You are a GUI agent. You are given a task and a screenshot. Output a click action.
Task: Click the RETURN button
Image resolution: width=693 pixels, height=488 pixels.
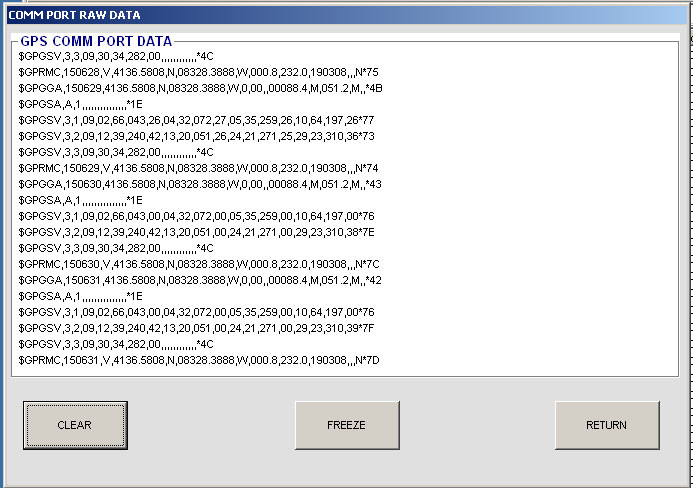607,425
